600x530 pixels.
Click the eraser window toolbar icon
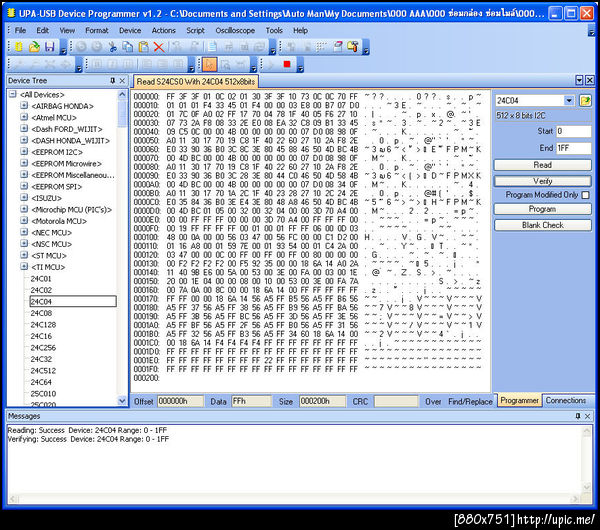point(338,47)
